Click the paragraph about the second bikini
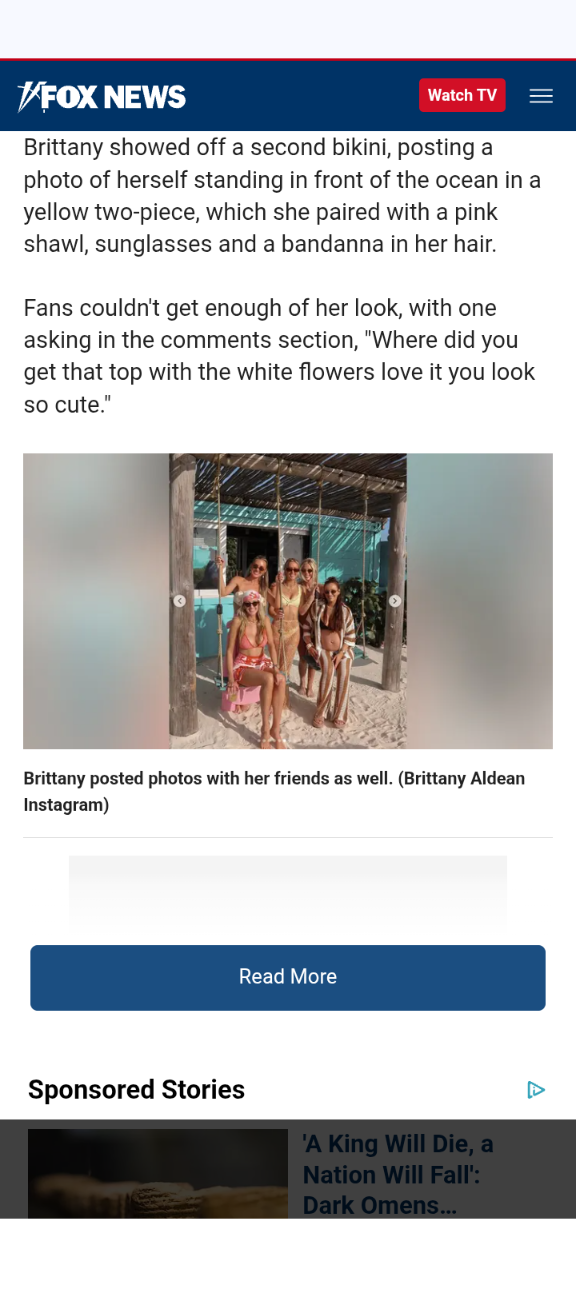The width and height of the screenshot is (576, 1289). pyautogui.click(x=283, y=196)
